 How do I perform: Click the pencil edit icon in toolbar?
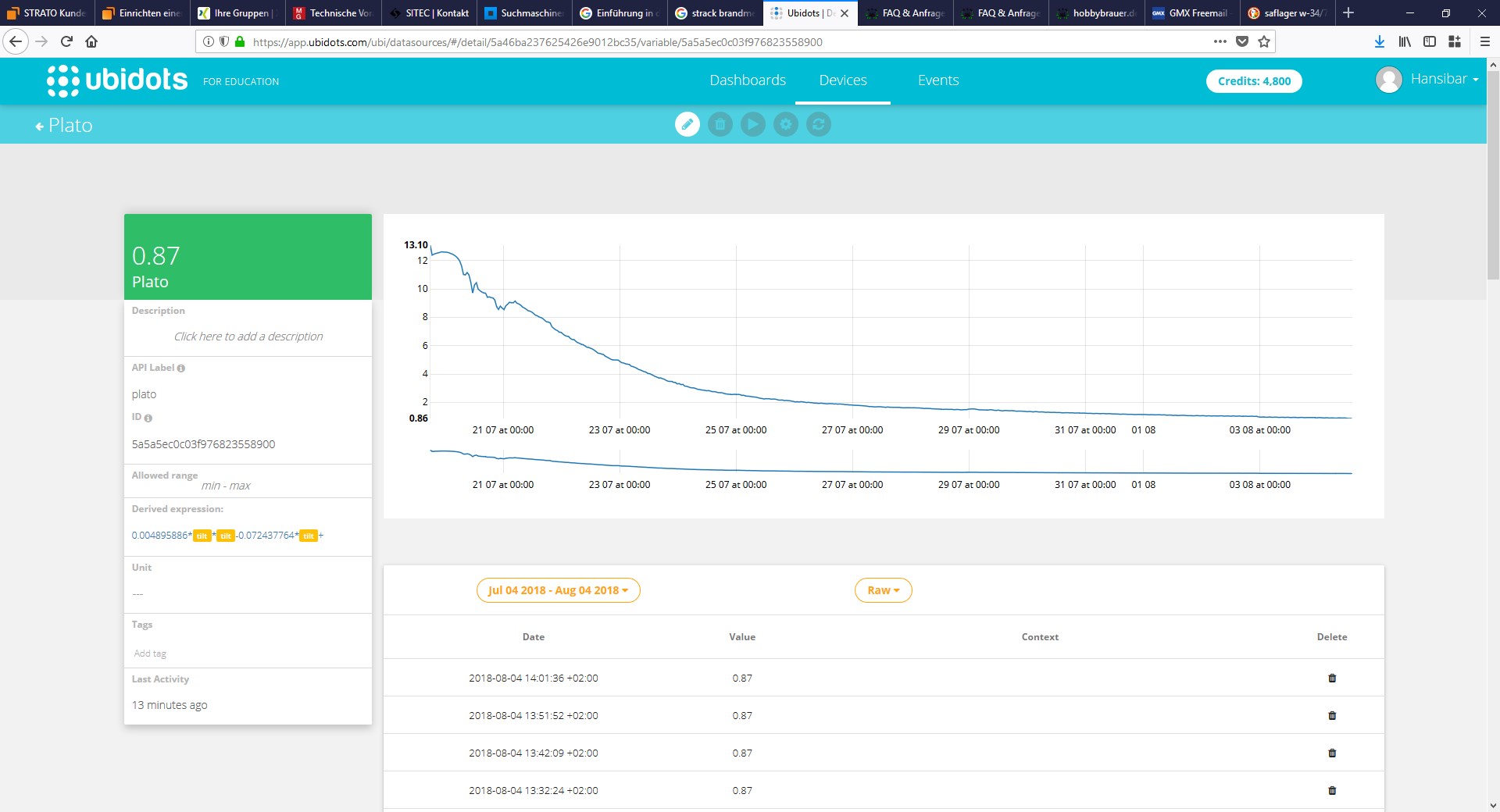[687, 124]
